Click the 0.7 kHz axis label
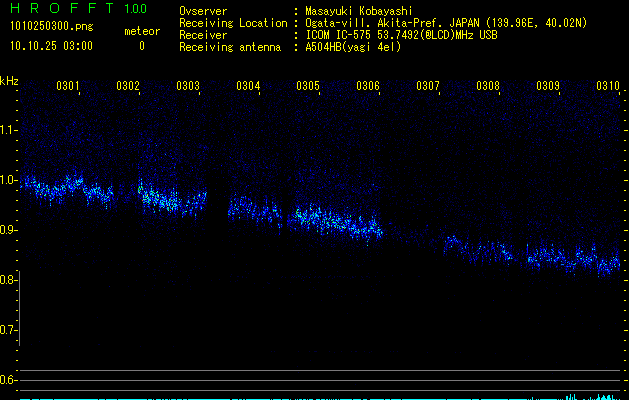 [x=8, y=330]
